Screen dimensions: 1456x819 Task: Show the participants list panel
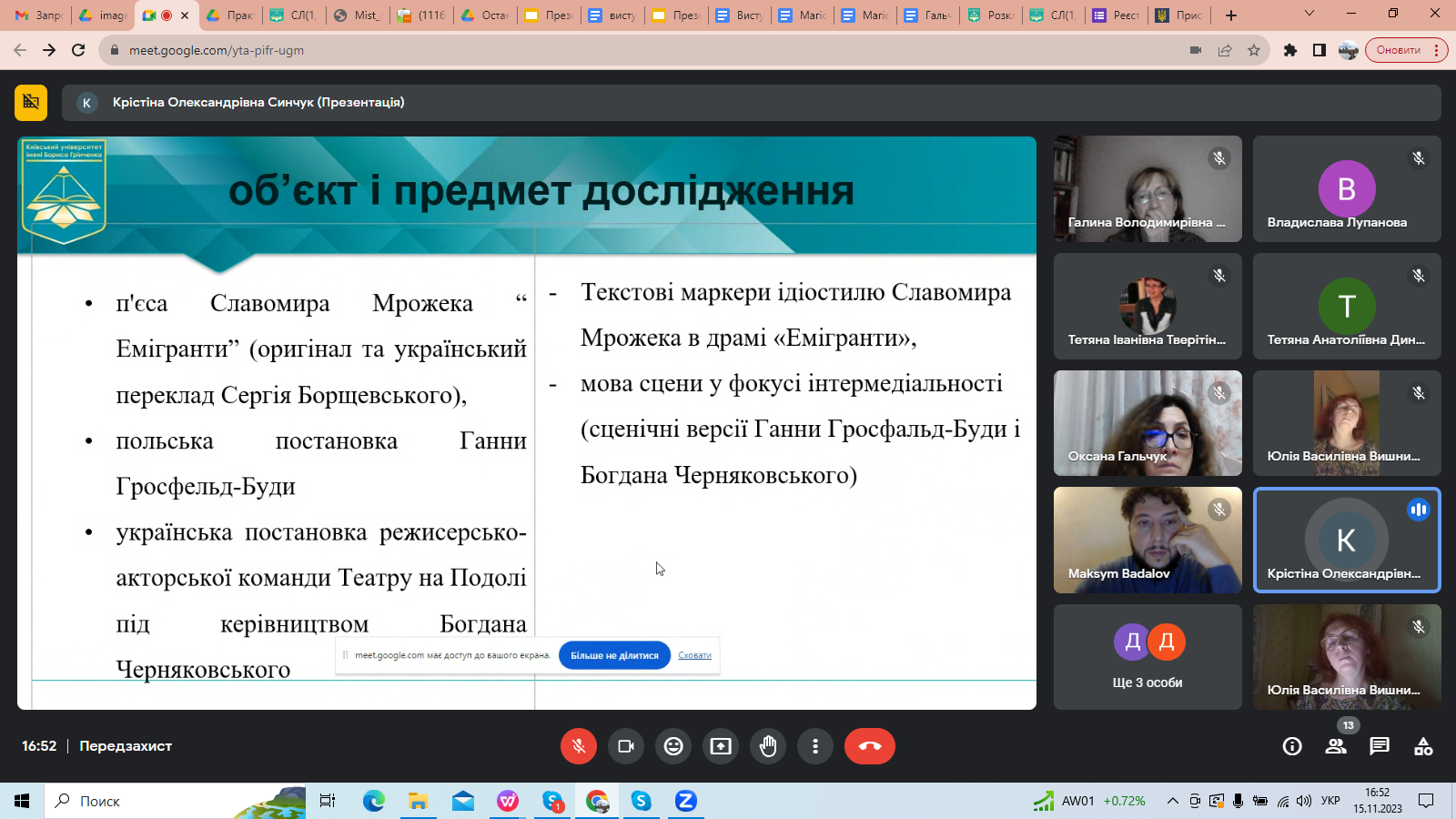pos(1336,746)
